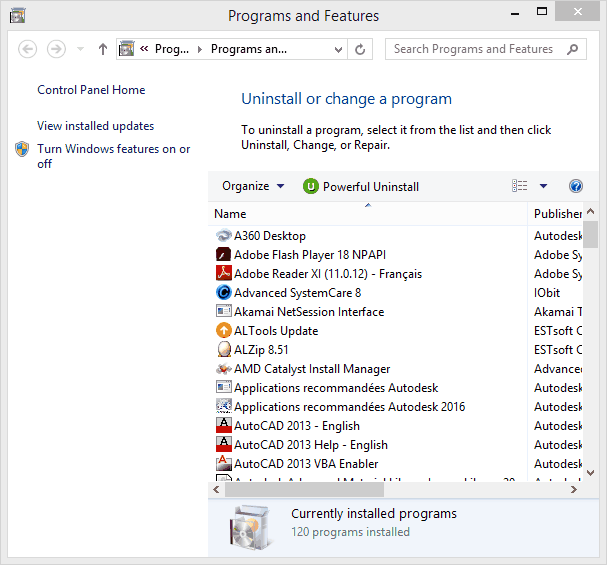Click the Powerful Uninstall button
The height and width of the screenshot is (565, 607).
tap(361, 186)
